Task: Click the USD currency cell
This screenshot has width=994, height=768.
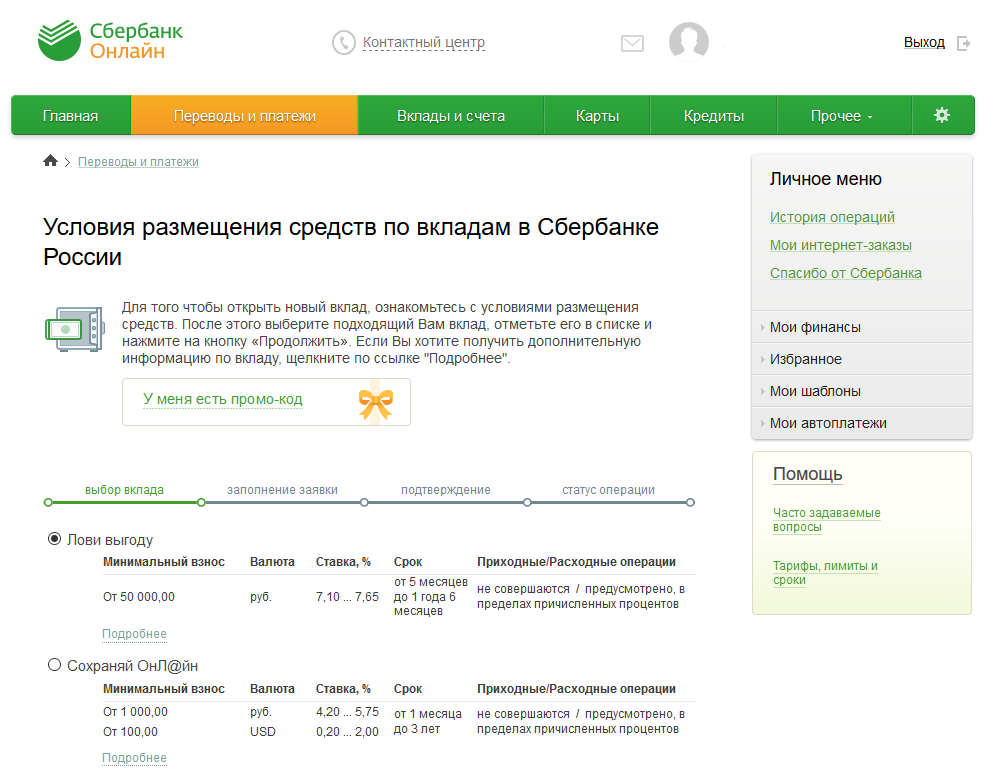Action: tap(262, 731)
